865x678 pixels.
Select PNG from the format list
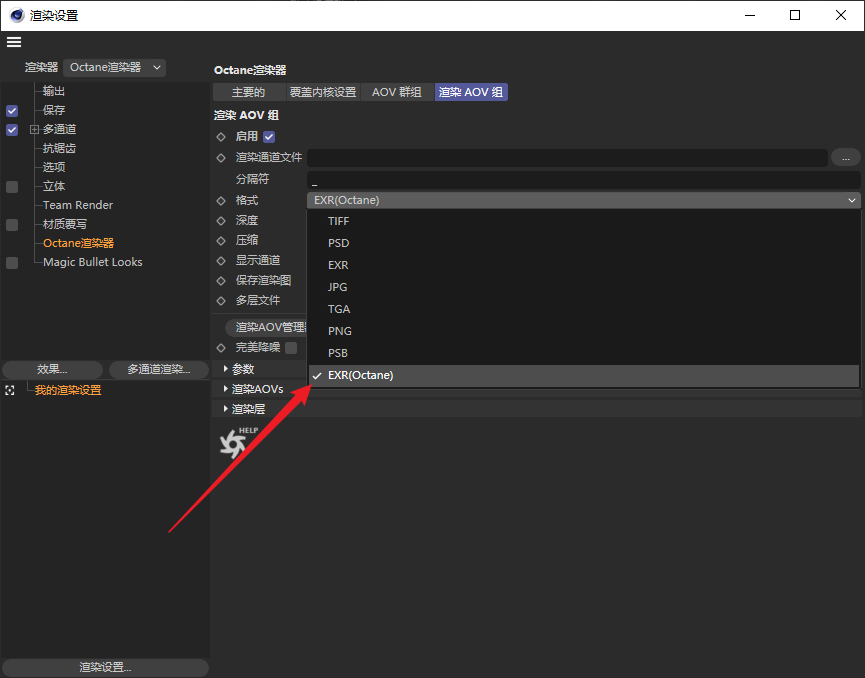pos(340,331)
